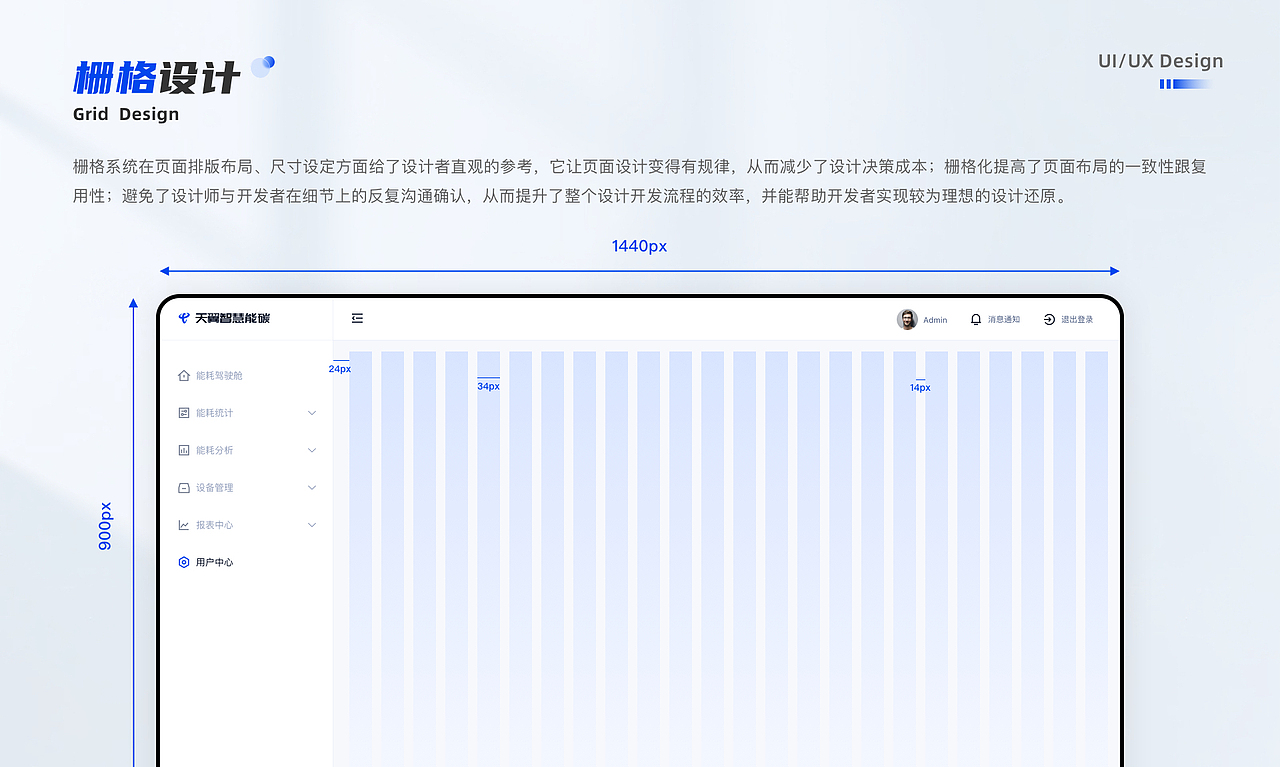1280x767 pixels.
Task: Click the 栅格设计 heading
Action: [x=157, y=77]
